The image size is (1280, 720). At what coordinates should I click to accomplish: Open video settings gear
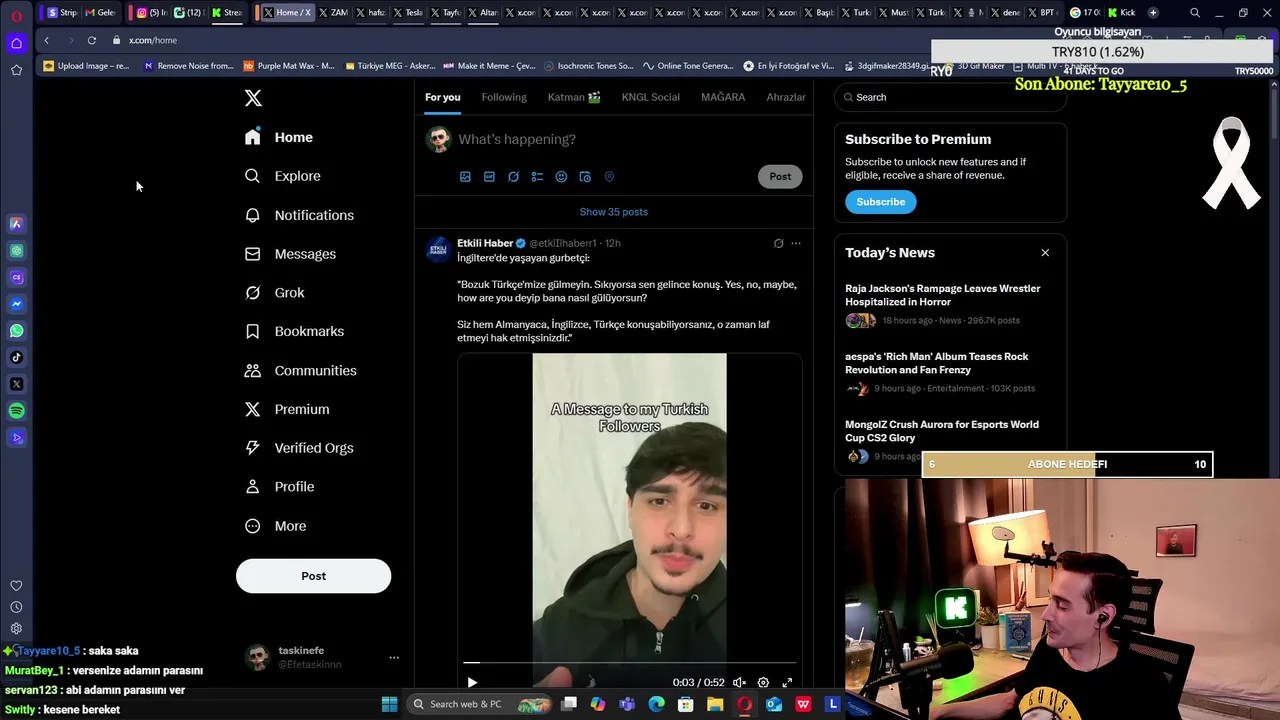(763, 683)
